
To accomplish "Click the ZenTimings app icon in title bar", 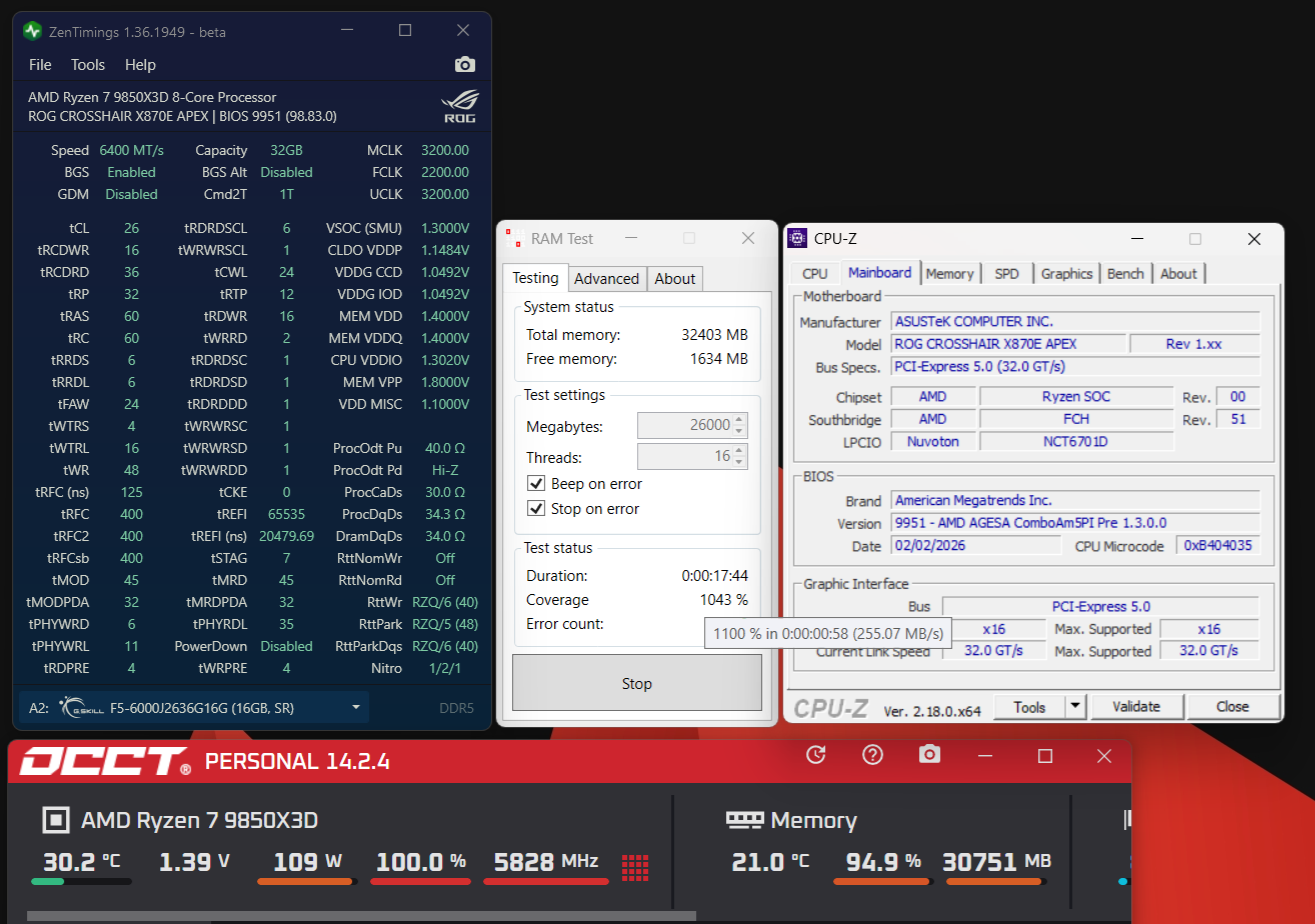I will (33, 31).
